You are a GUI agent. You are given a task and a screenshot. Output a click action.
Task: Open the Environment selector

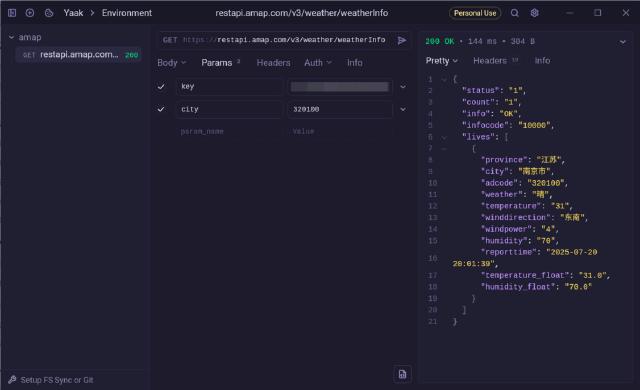127,13
